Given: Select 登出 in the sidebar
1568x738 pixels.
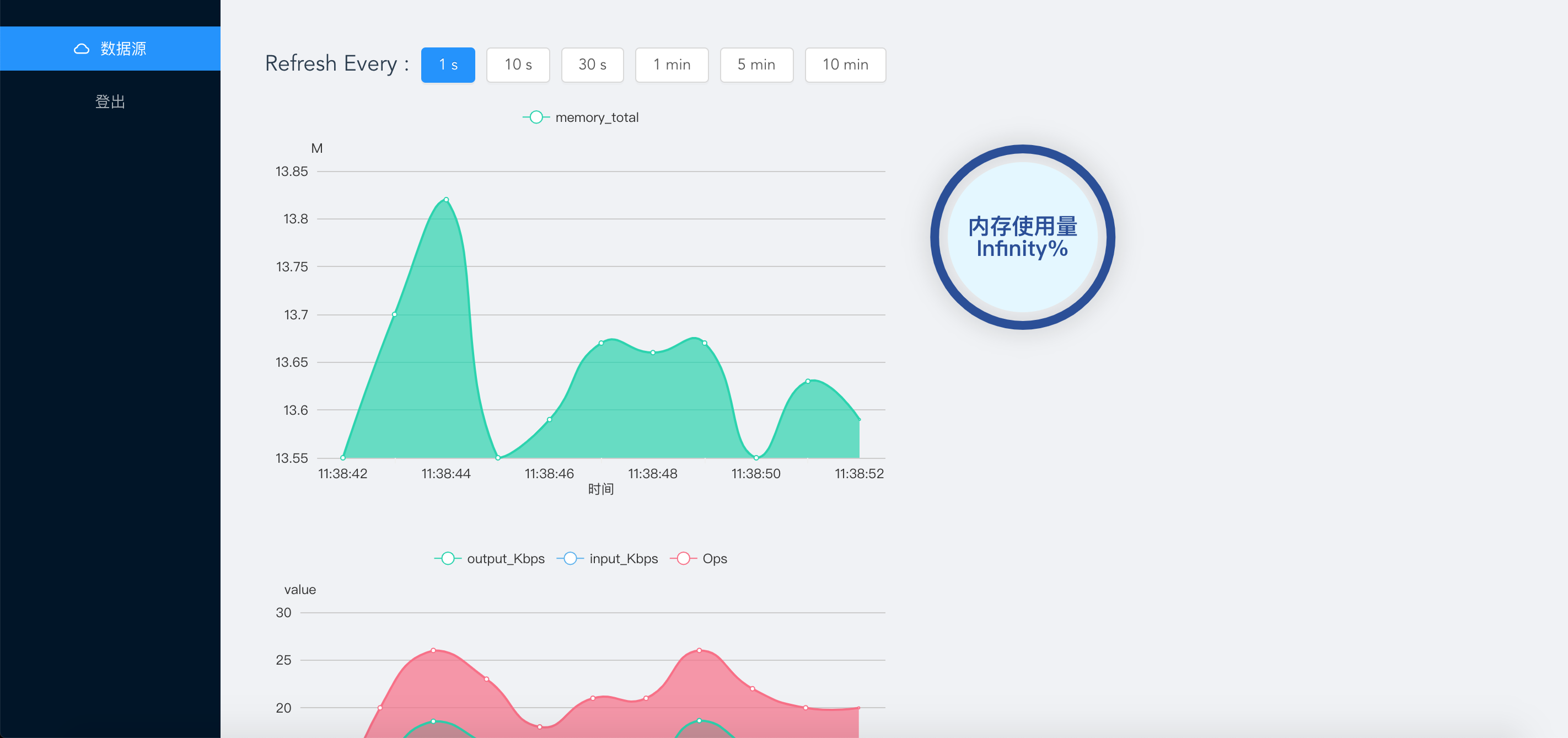Looking at the screenshot, I should [x=110, y=101].
